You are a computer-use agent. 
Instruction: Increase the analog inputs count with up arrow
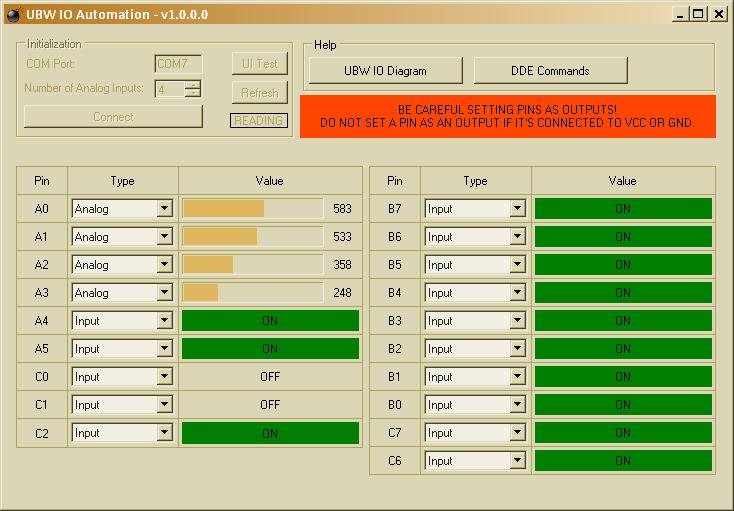(x=193, y=85)
